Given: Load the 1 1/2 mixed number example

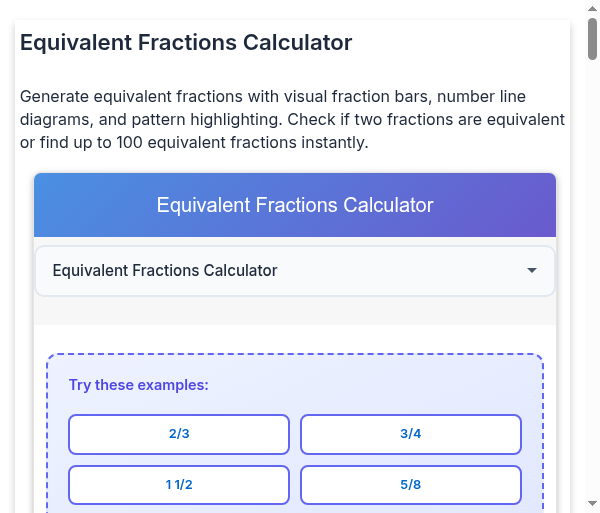Looking at the screenshot, I should 179,485.
